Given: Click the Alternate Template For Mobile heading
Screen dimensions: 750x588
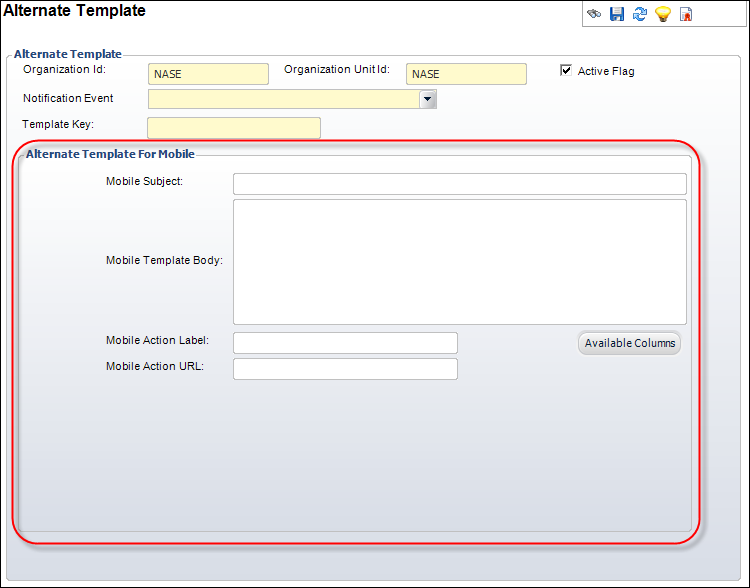Looking at the screenshot, I should [110, 154].
